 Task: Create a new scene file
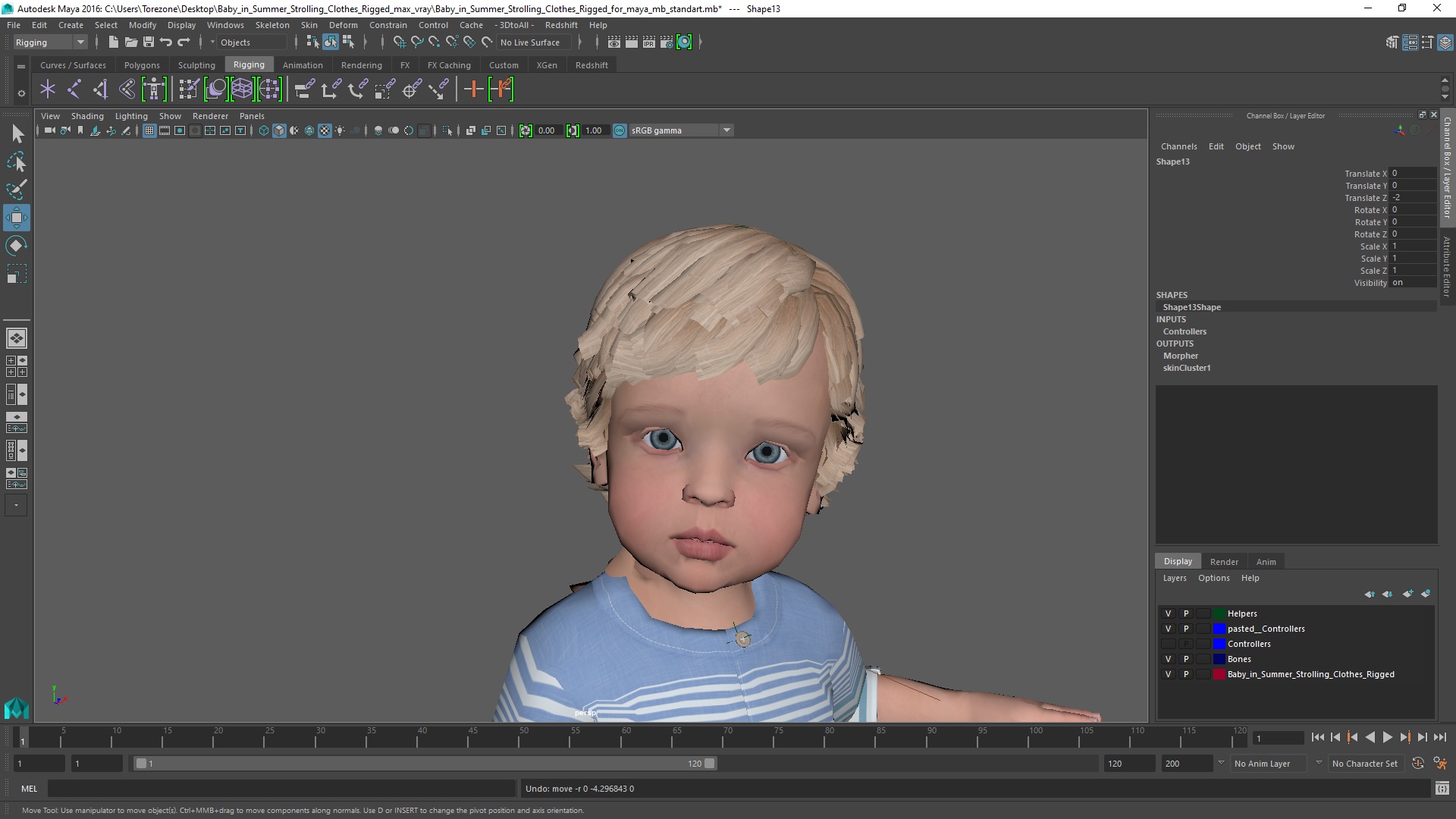pos(113,42)
